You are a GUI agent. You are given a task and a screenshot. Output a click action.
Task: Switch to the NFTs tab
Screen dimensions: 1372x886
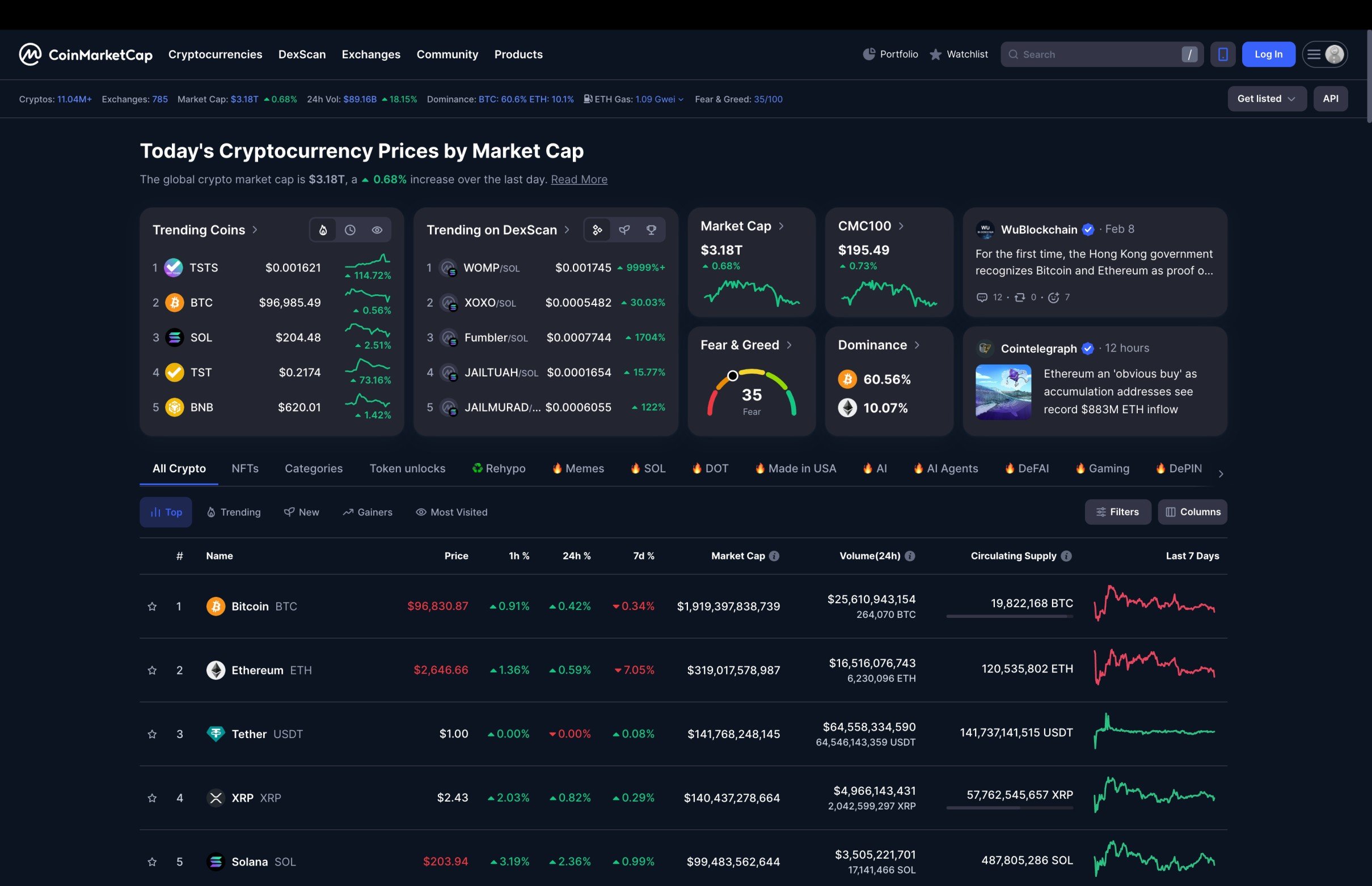point(245,468)
